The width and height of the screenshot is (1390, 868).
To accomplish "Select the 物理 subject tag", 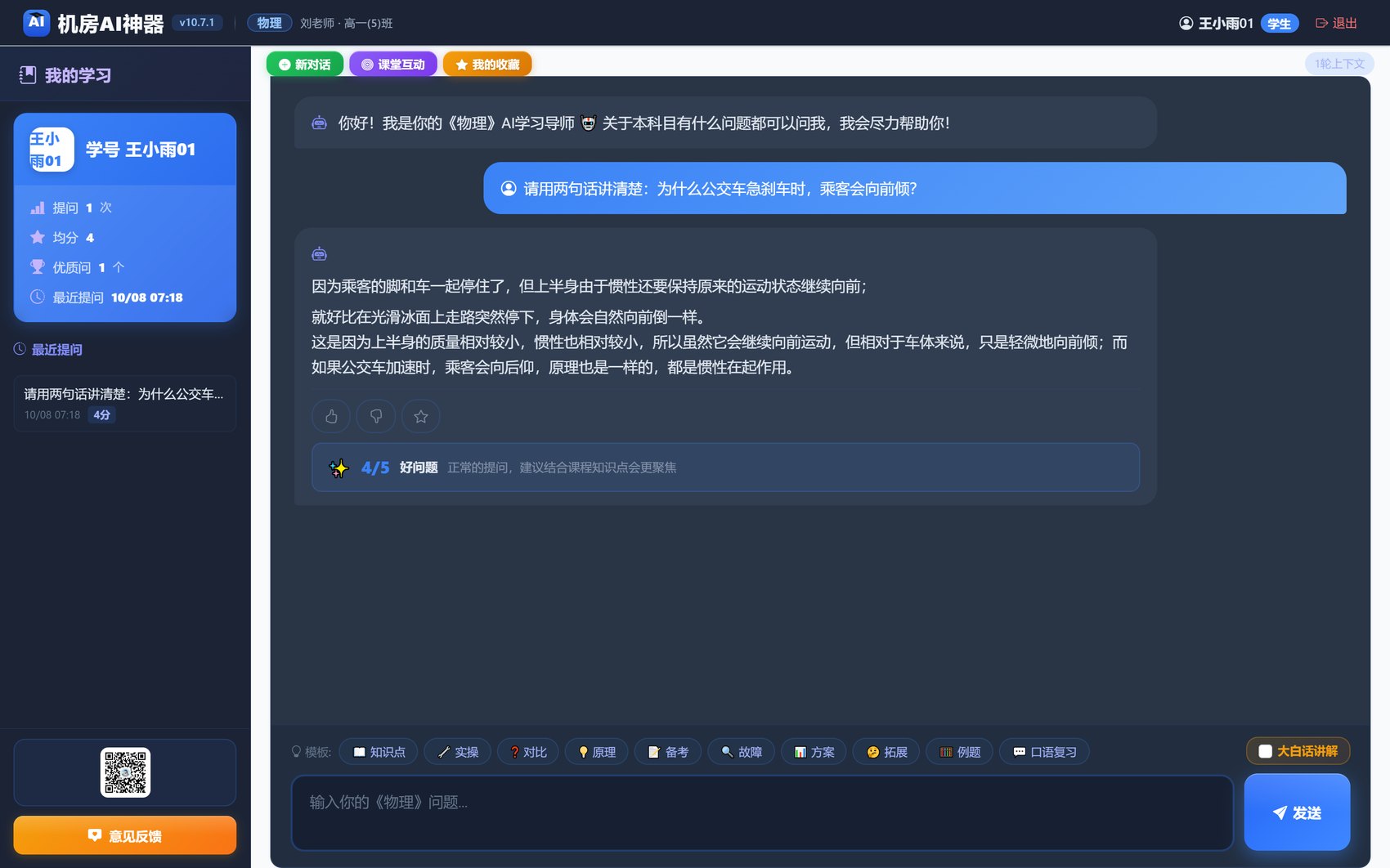I will coord(269,23).
